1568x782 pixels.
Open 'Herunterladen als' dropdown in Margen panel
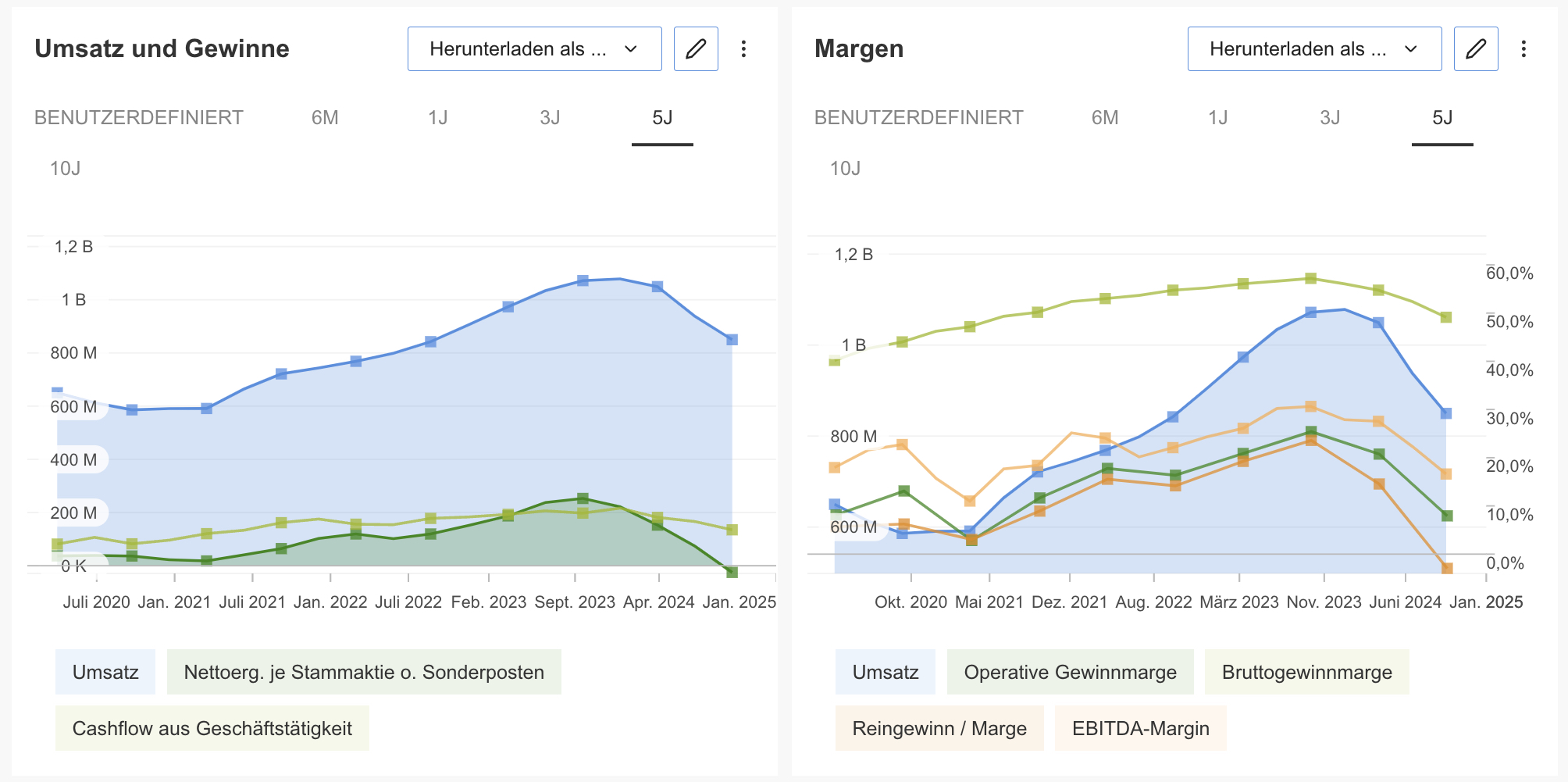(1314, 48)
